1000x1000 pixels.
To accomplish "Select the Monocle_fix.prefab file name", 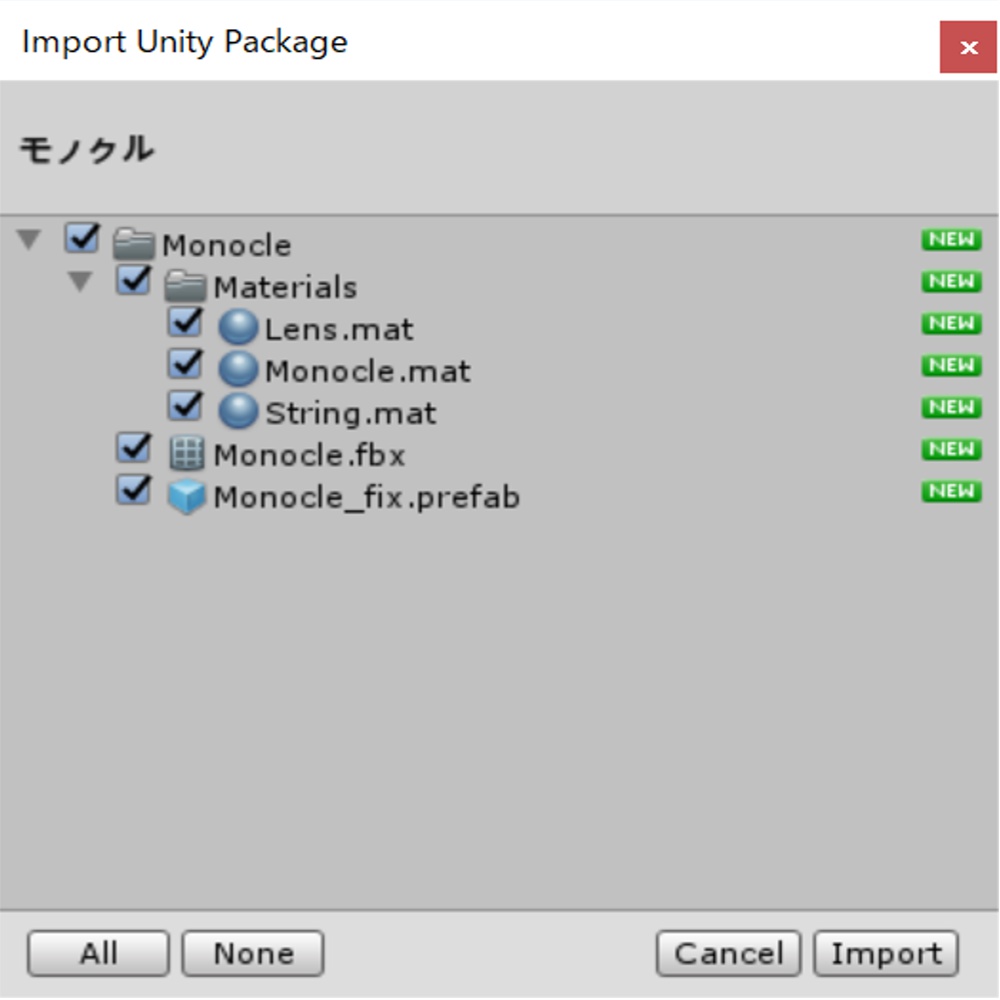I will 366,497.
